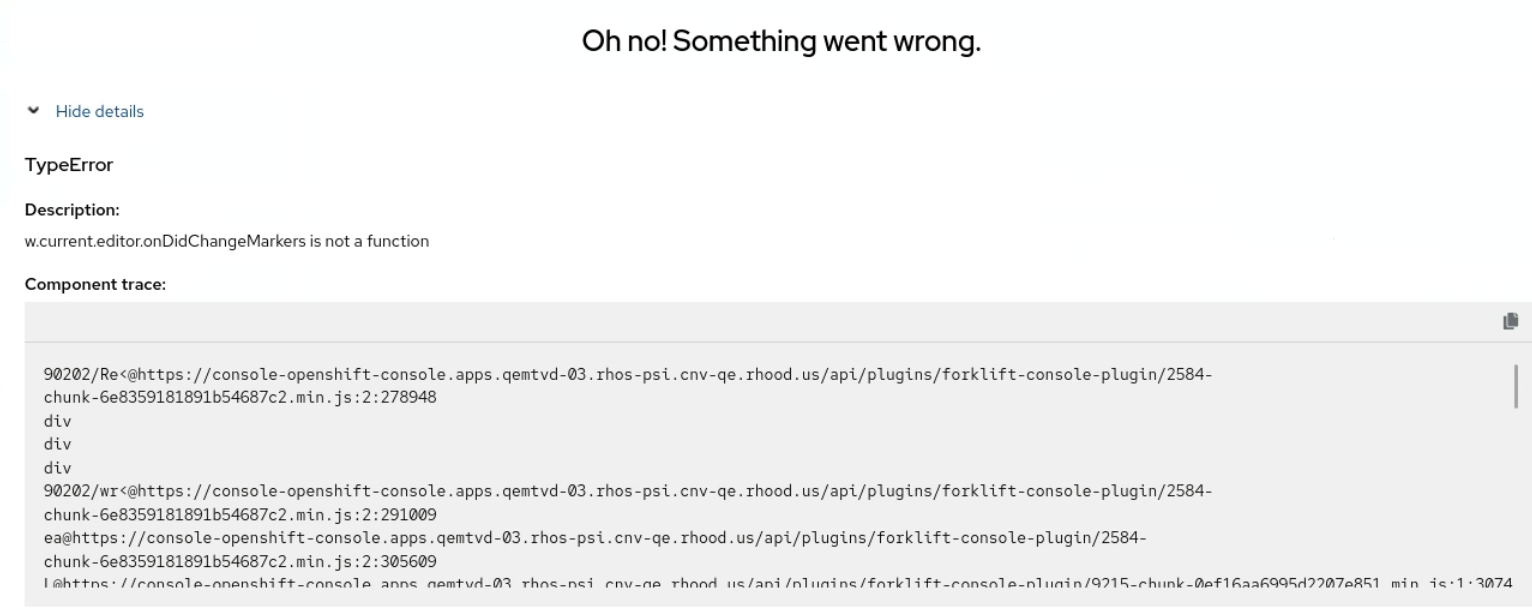Click trace line starting with "90202/Re<@https"
Image resolution: width=1532 pixels, height=610 pixels.
click(627, 374)
